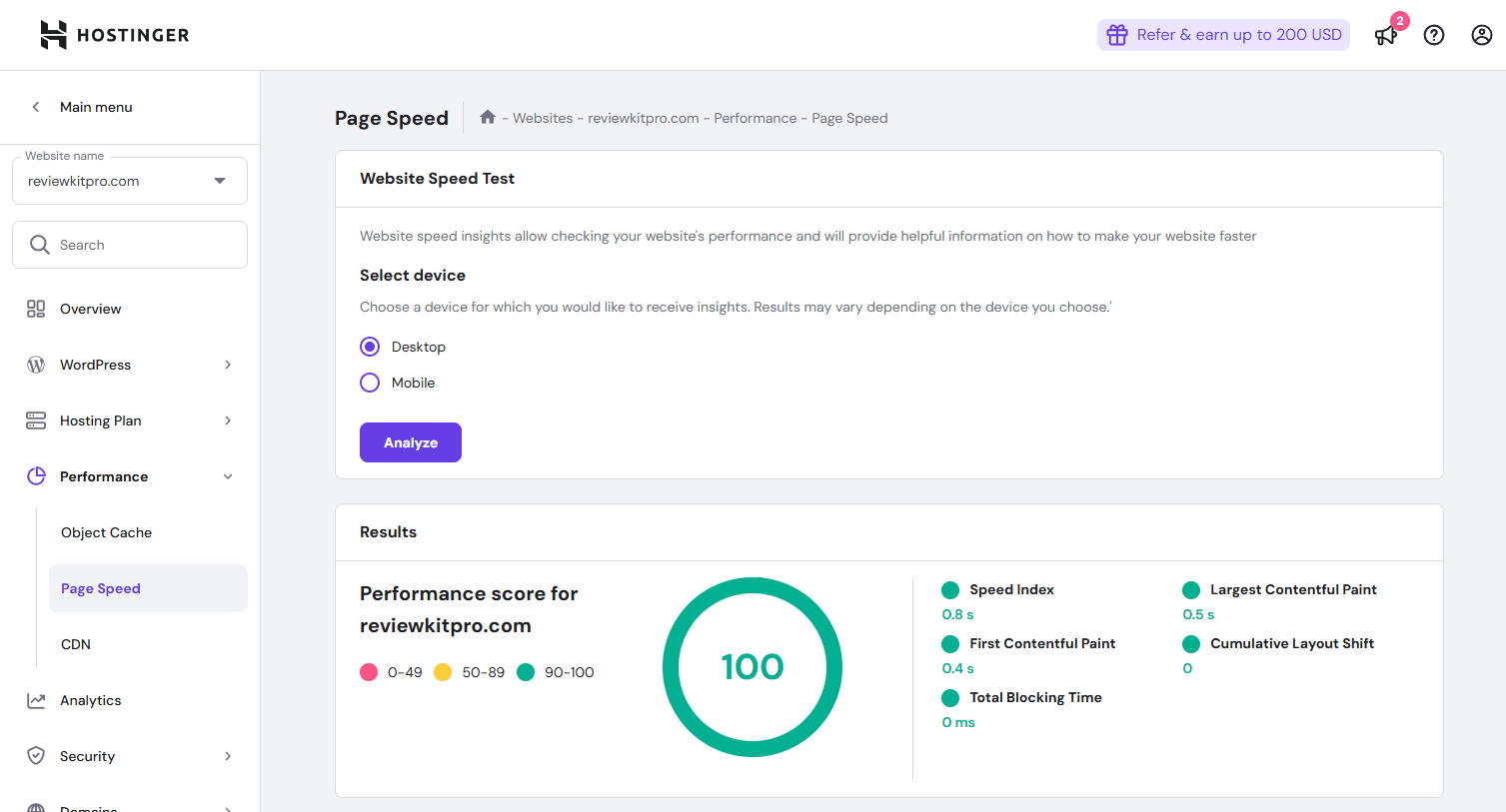1506x812 pixels.
Task: Click the Total Blocking Time value 0 ms
Action: pyautogui.click(x=958, y=722)
